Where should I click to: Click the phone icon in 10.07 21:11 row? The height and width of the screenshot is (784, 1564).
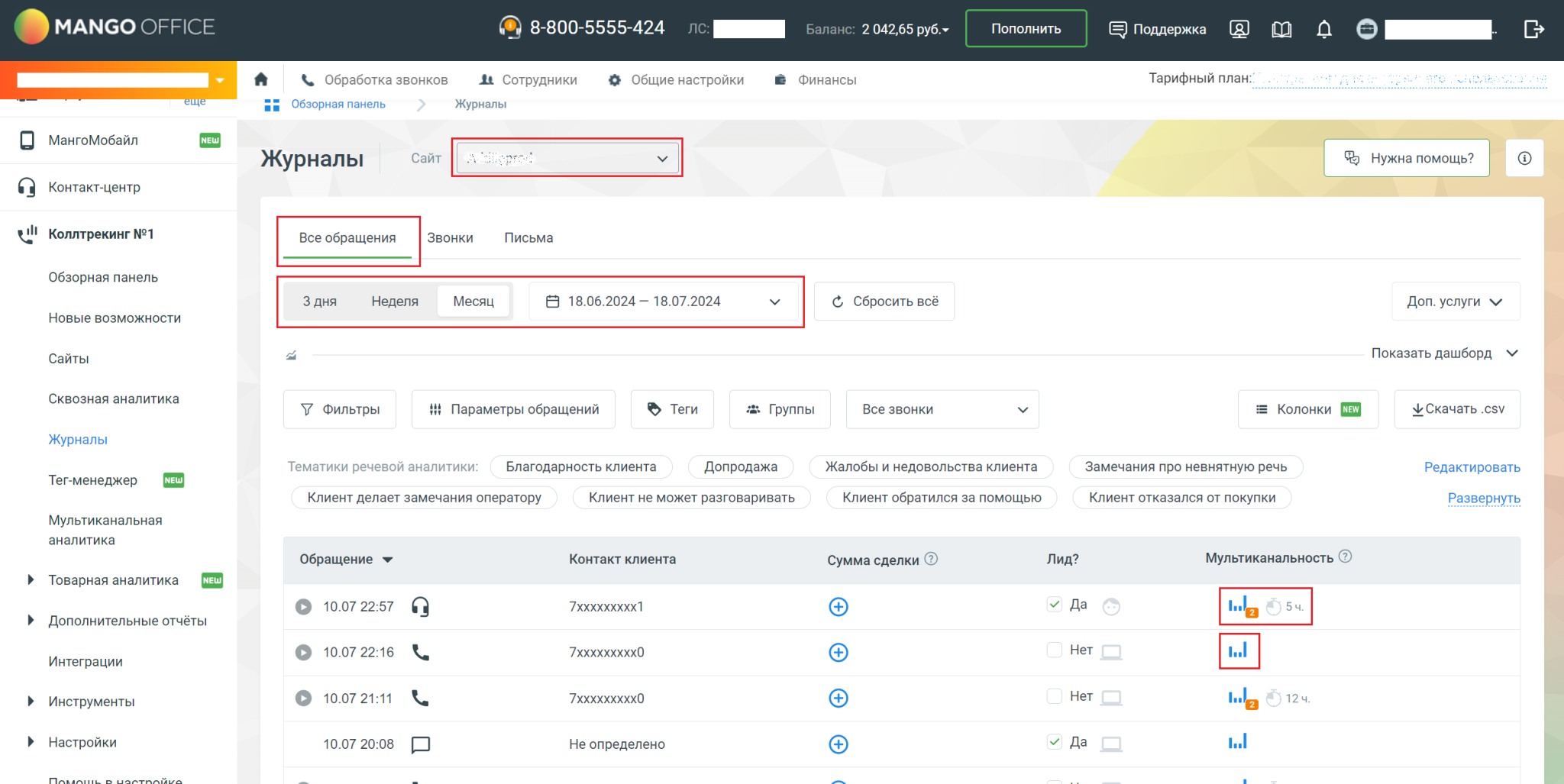(x=420, y=698)
